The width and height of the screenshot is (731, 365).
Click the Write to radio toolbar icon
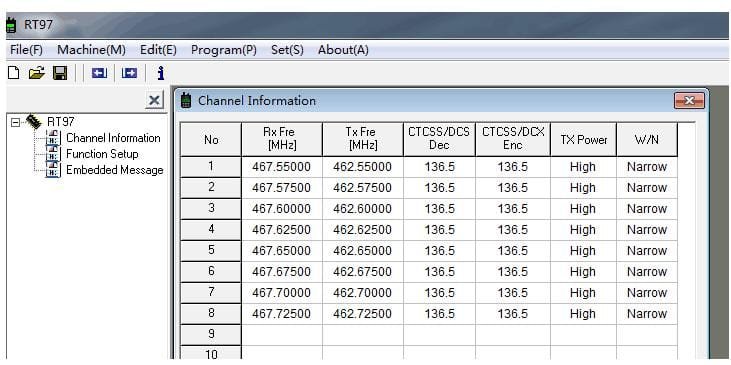[x=129, y=73]
